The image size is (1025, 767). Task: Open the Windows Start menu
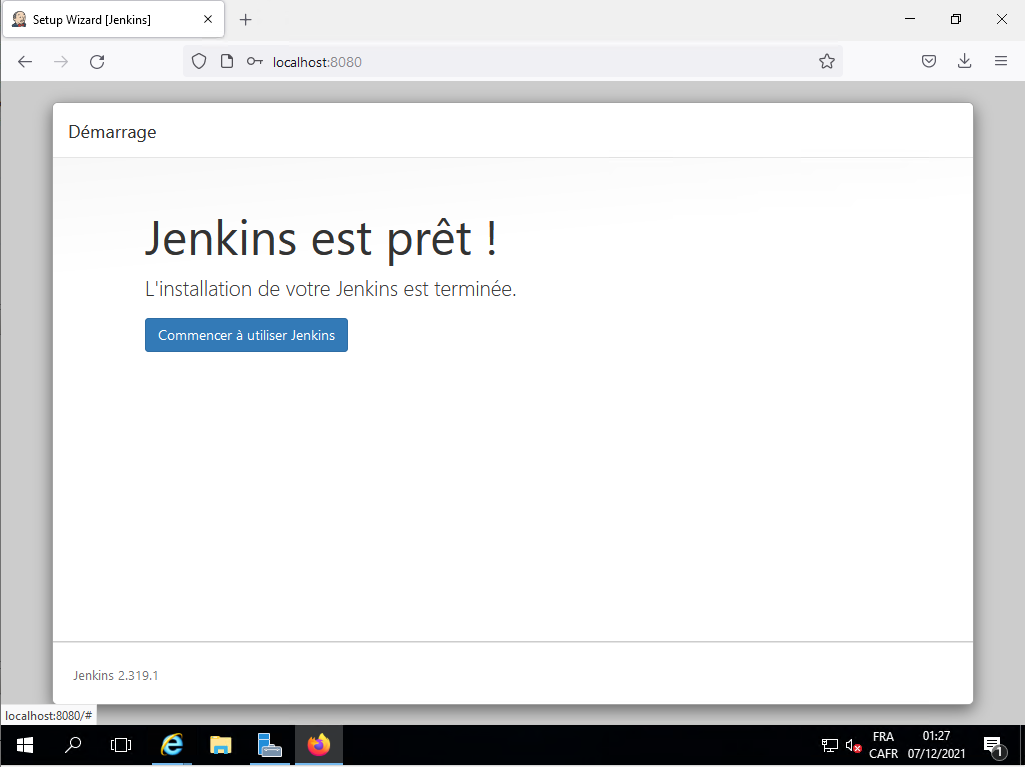(x=25, y=745)
